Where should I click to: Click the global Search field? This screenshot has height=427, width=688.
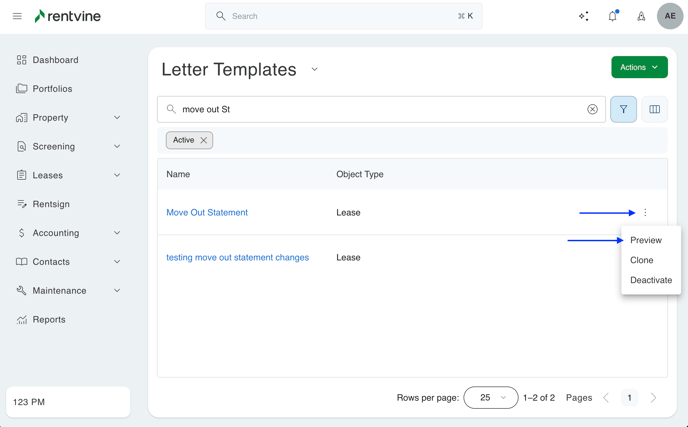[x=343, y=16]
